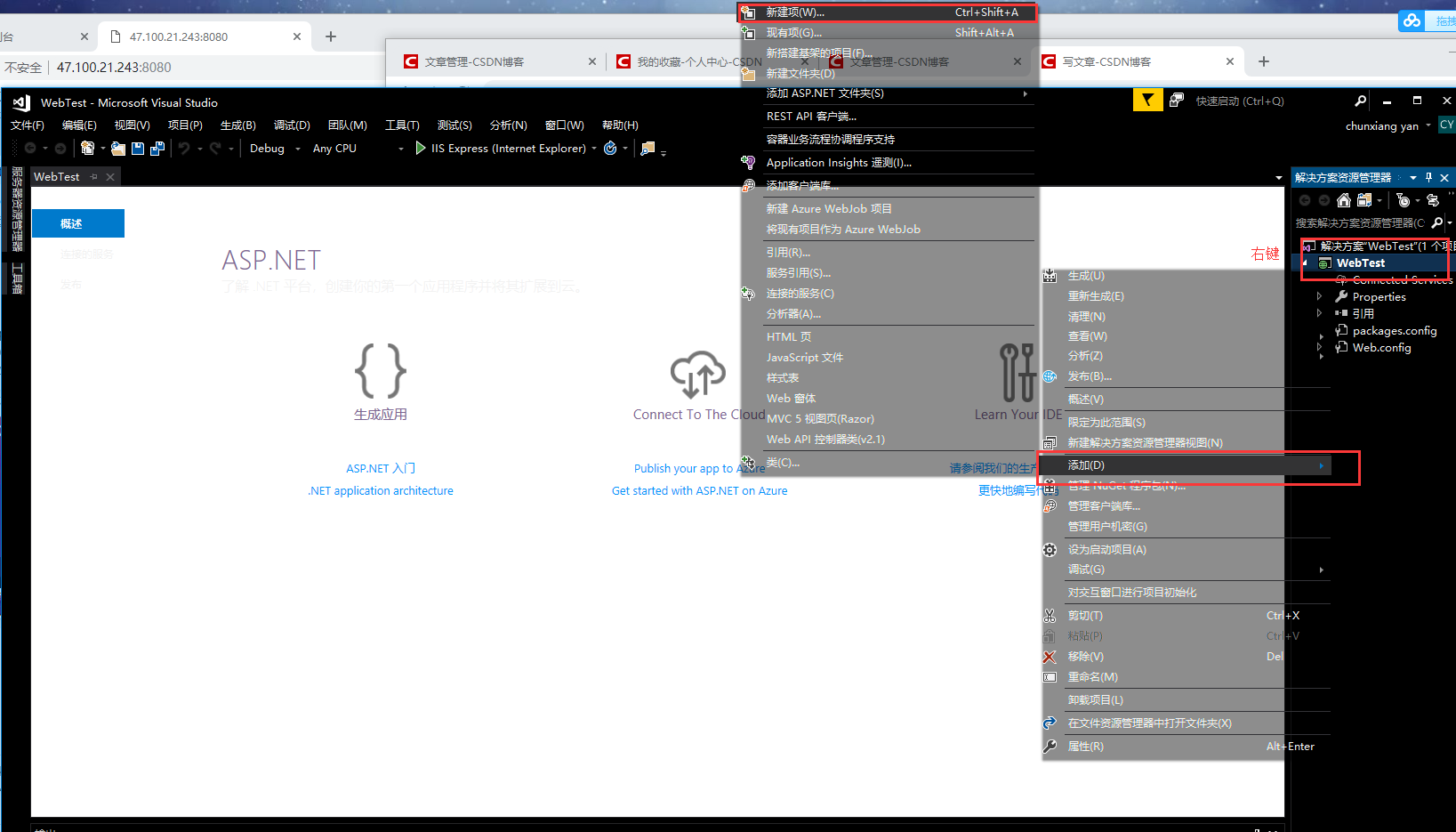This screenshot has width=1456, height=832.
Task: Click browser address bar showing 47.100.21.243:8080
Action: click(x=114, y=67)
